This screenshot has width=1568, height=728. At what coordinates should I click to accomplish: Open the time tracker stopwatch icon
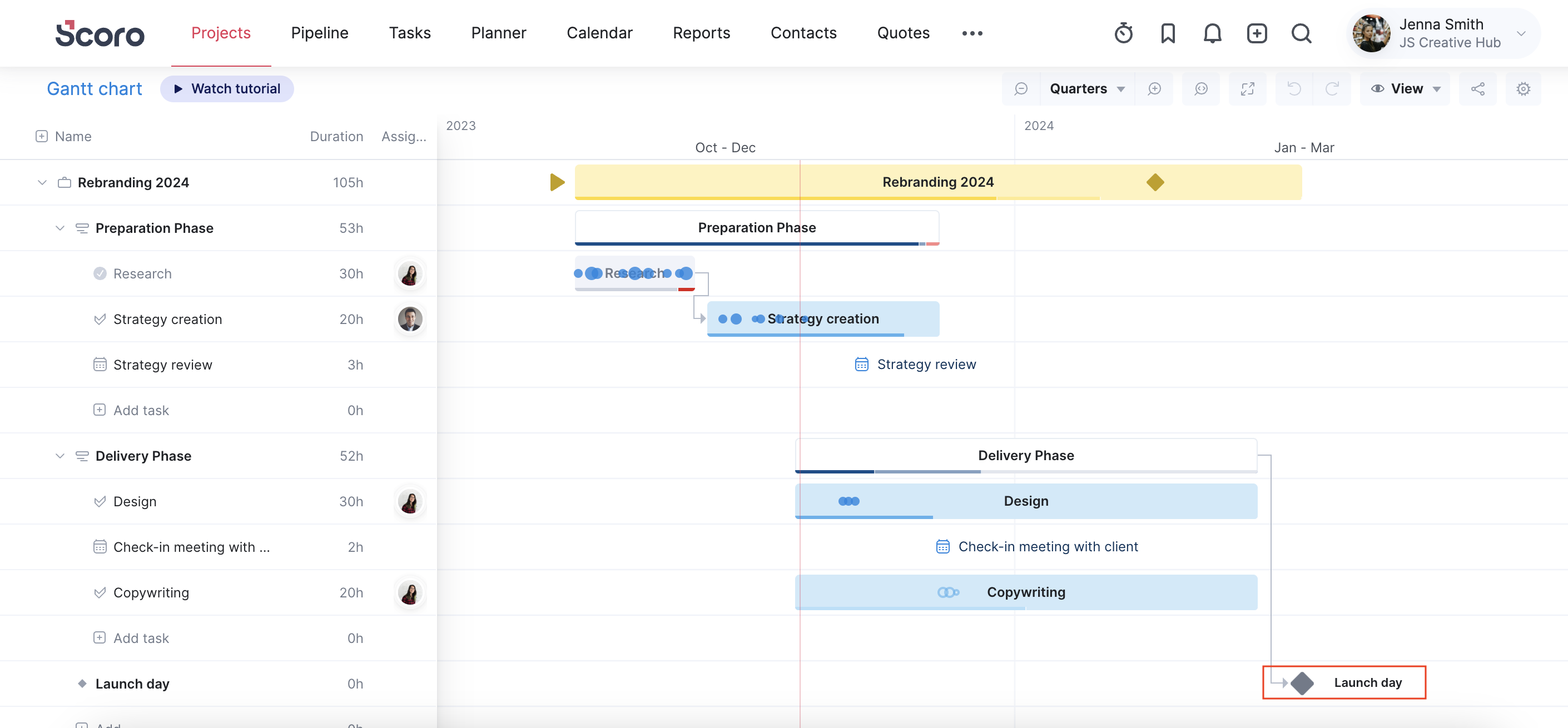click(1123, 33)
